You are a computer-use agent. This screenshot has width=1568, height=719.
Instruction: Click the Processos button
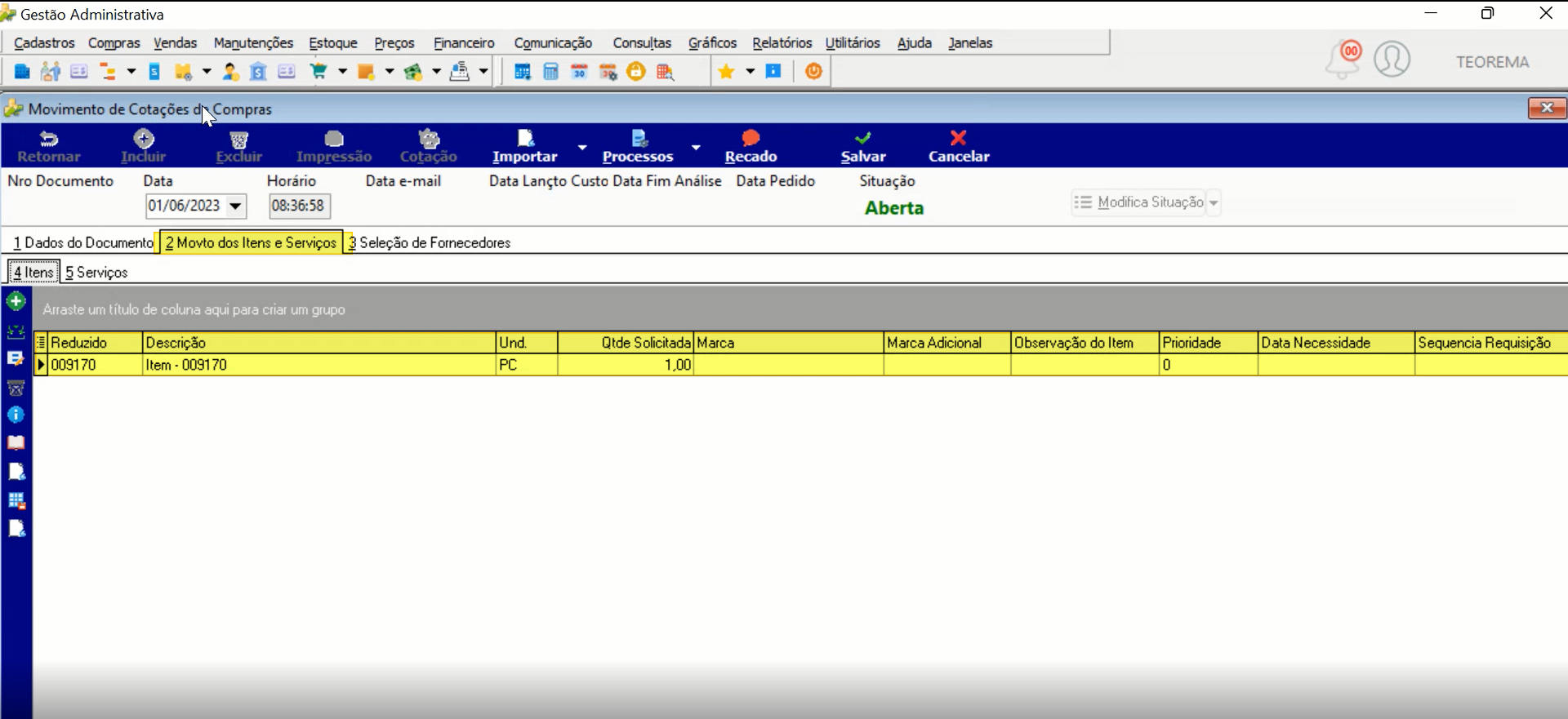pos(638,147)
